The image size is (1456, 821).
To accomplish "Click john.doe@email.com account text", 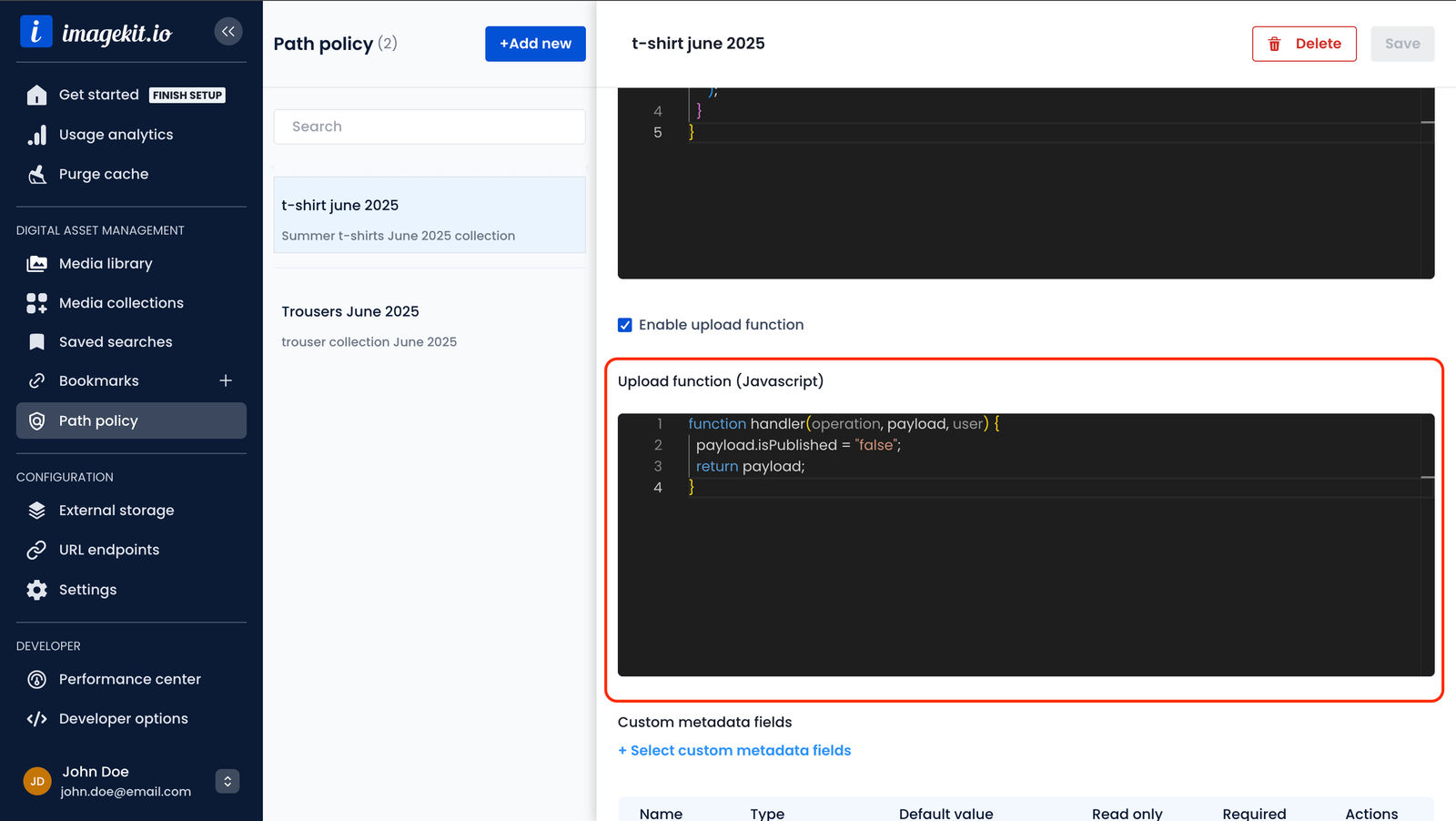I will 126,792.
